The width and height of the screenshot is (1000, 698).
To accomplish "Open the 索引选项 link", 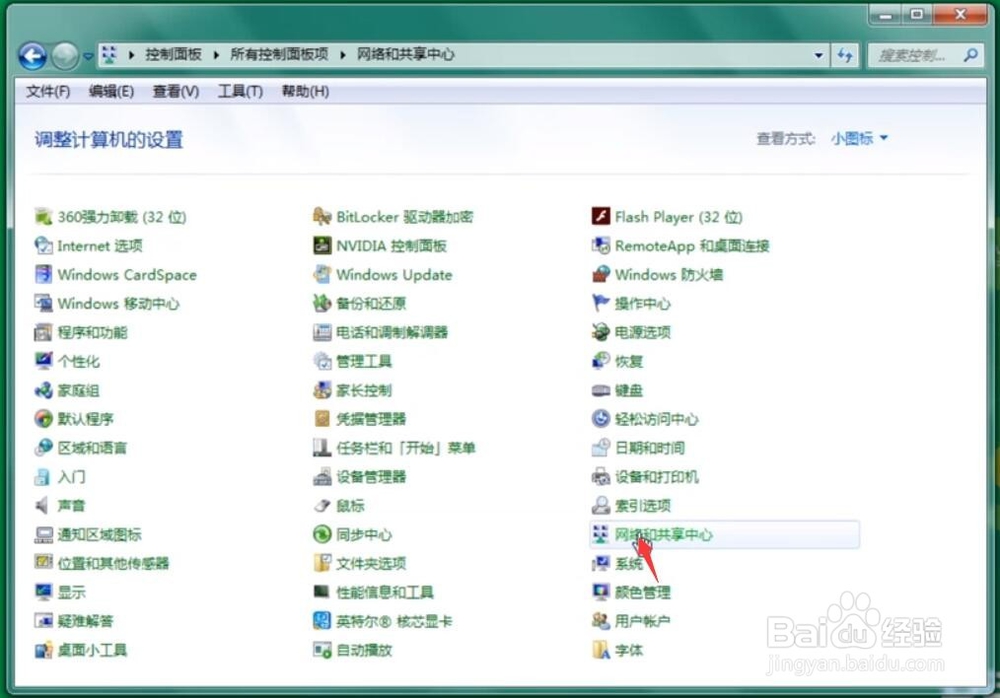I will coord(643,505).
